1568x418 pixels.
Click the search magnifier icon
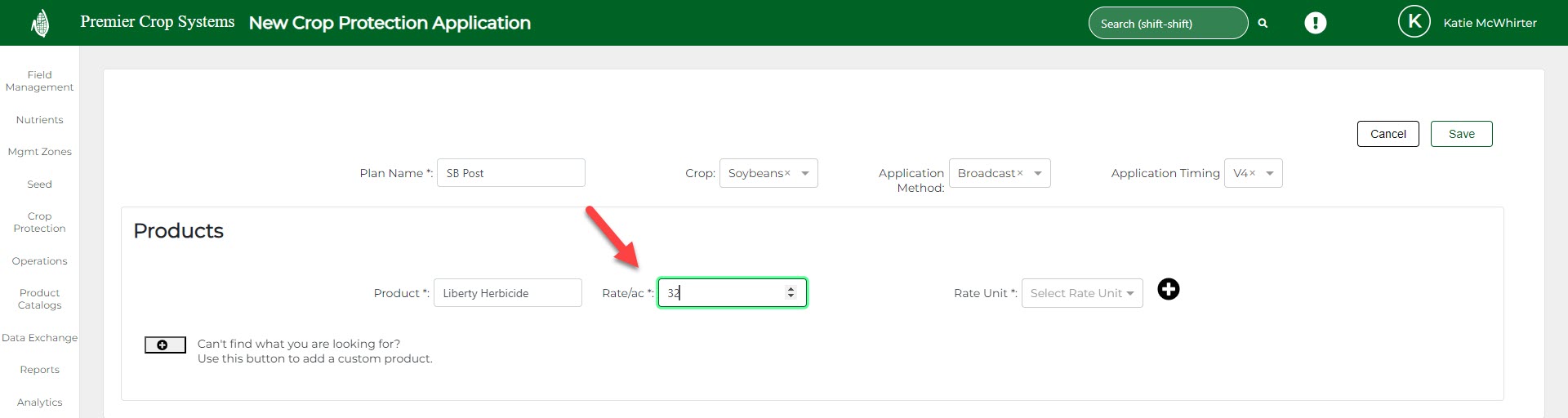tap(1263, 24)
